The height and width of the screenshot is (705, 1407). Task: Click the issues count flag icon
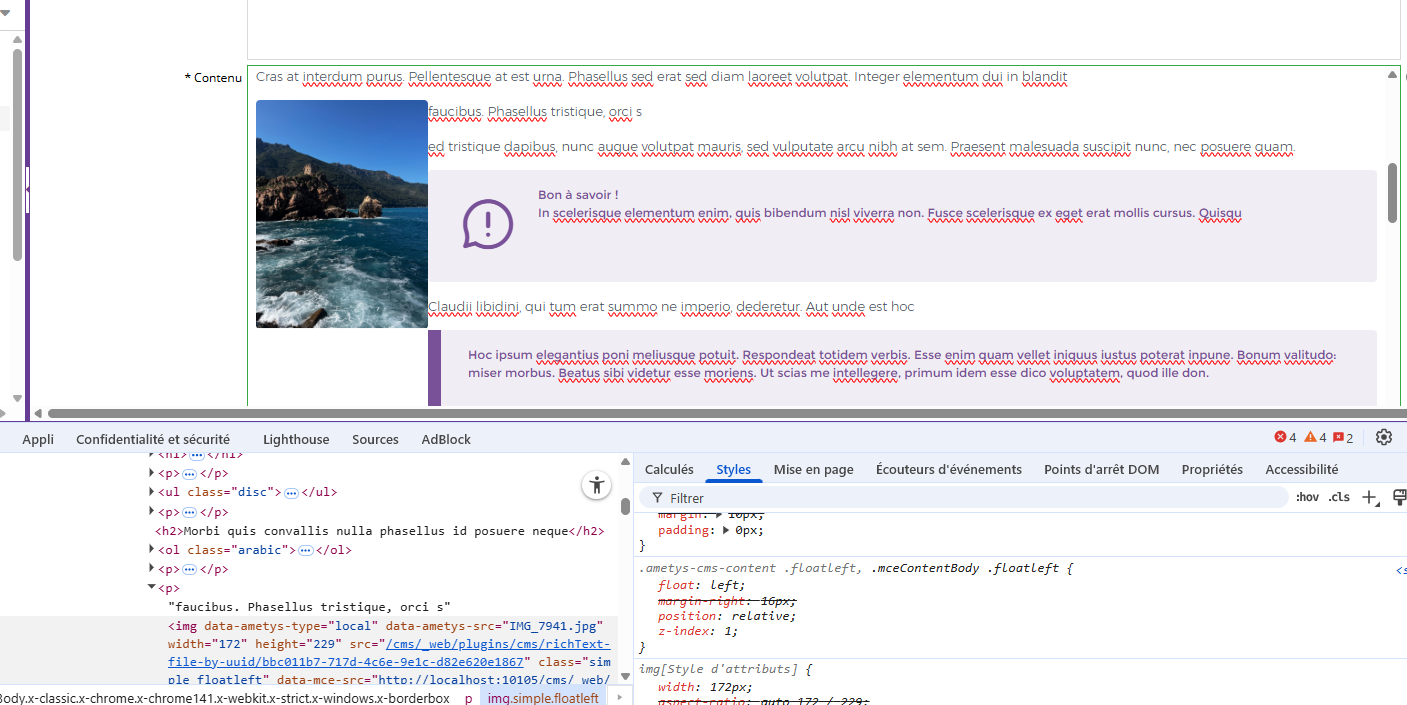click(1342, 438)
